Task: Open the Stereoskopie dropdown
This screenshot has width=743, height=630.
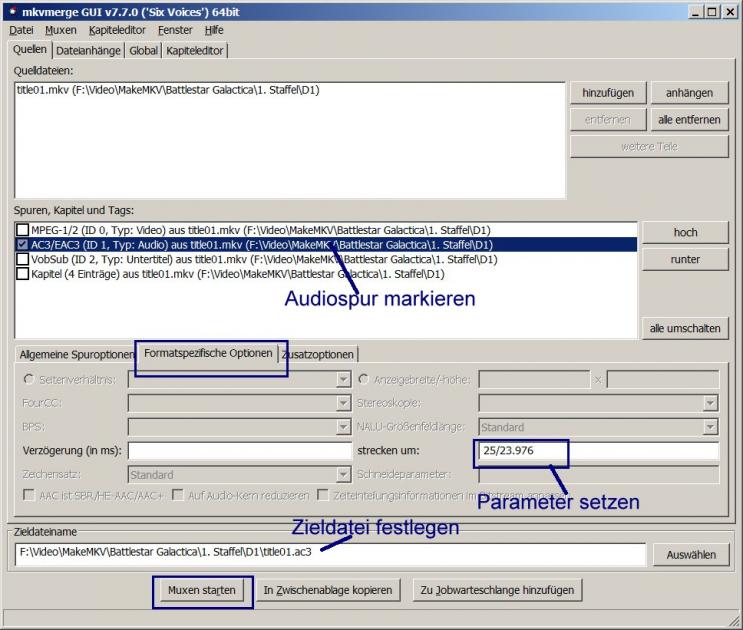Action: point(710,403)
